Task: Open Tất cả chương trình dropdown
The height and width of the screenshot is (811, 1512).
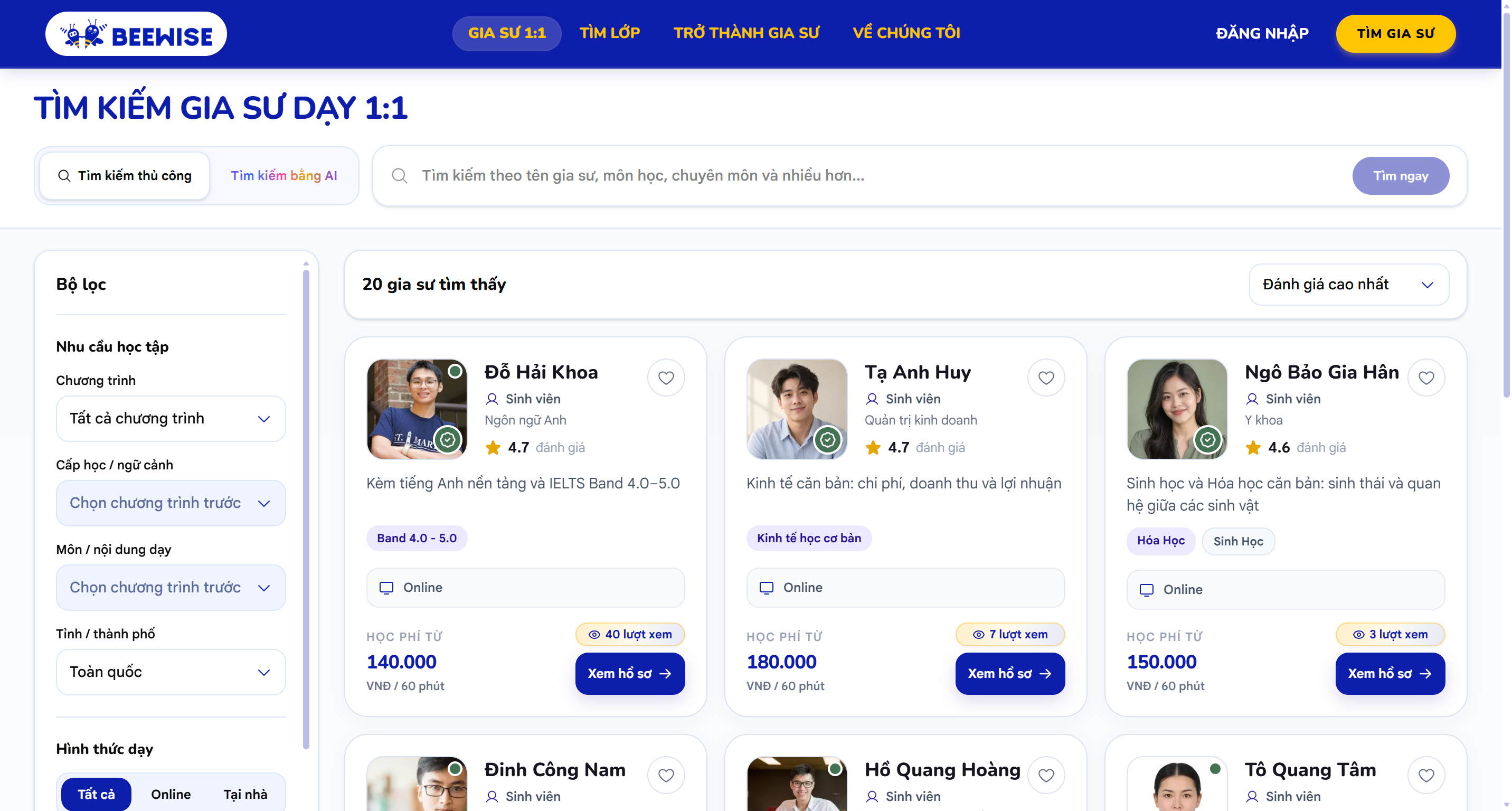Action: click(x=171, y=418)
